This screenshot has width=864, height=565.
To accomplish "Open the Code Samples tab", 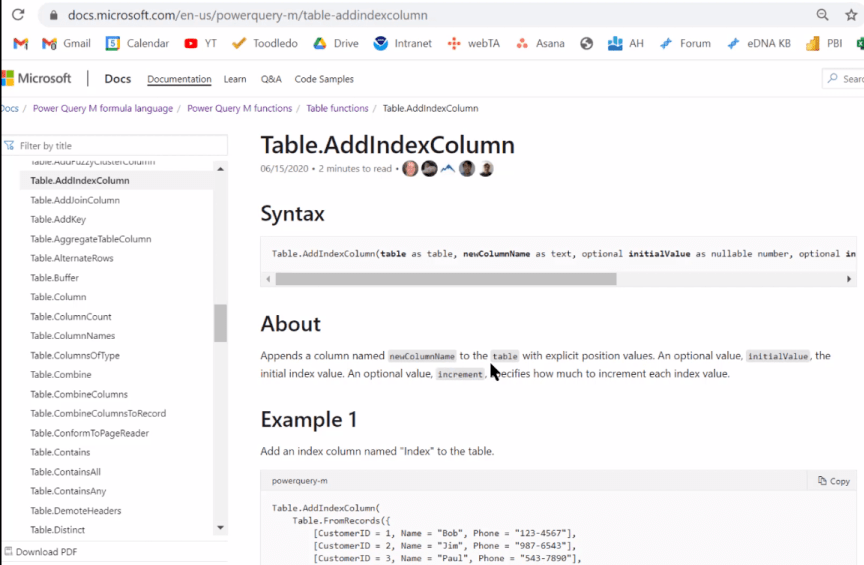I will (x=324, y=79).
